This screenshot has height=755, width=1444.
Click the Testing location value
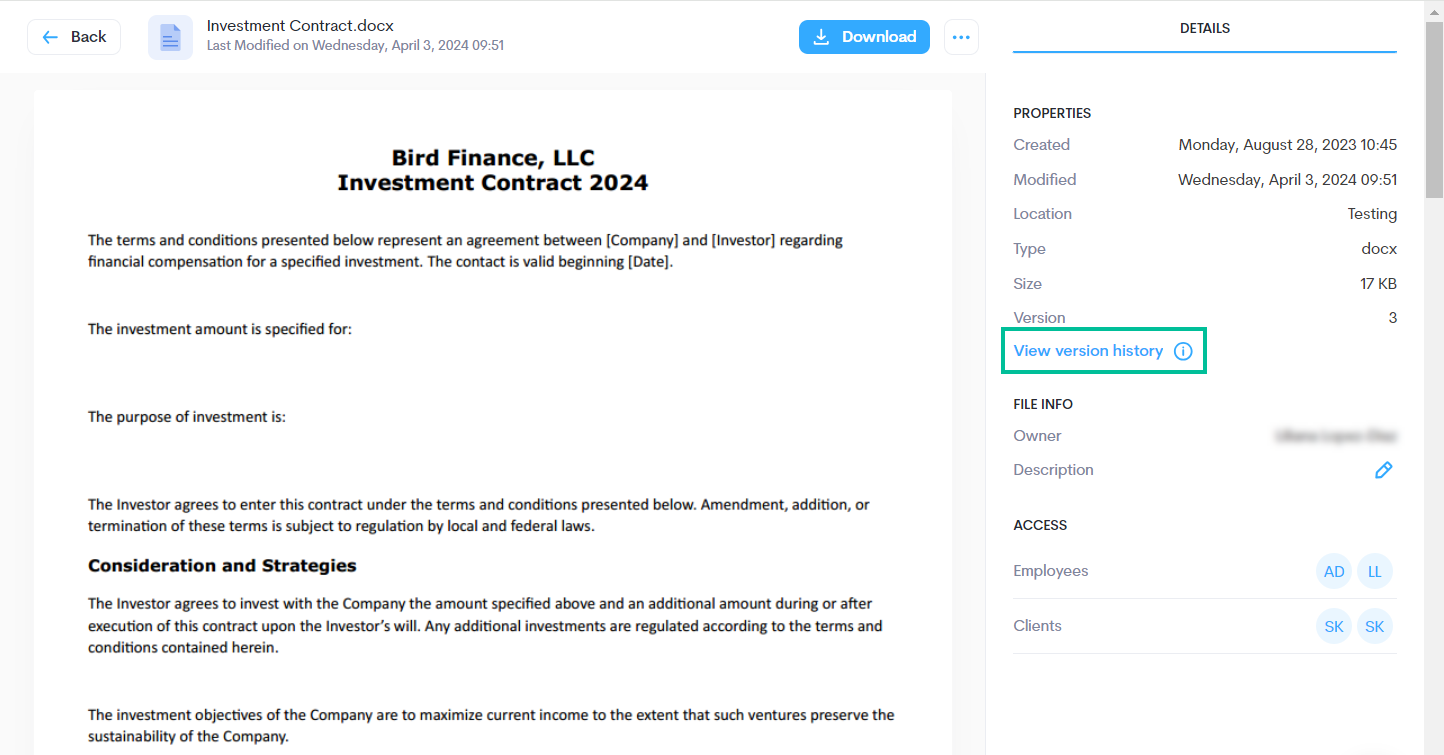coord(1372,214)
